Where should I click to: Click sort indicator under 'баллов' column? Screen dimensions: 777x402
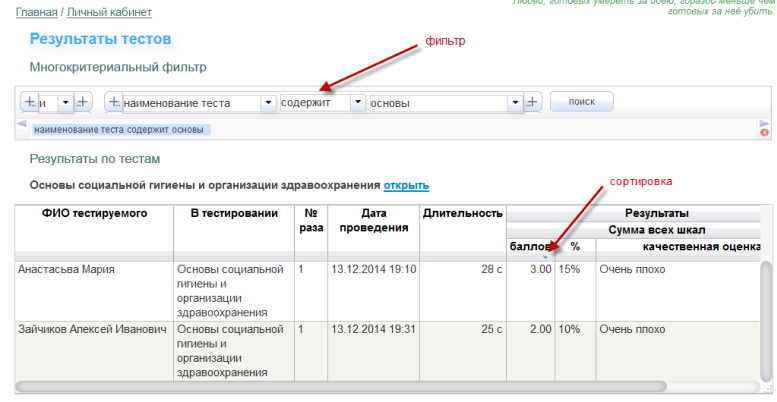click(x=545, y=258)
